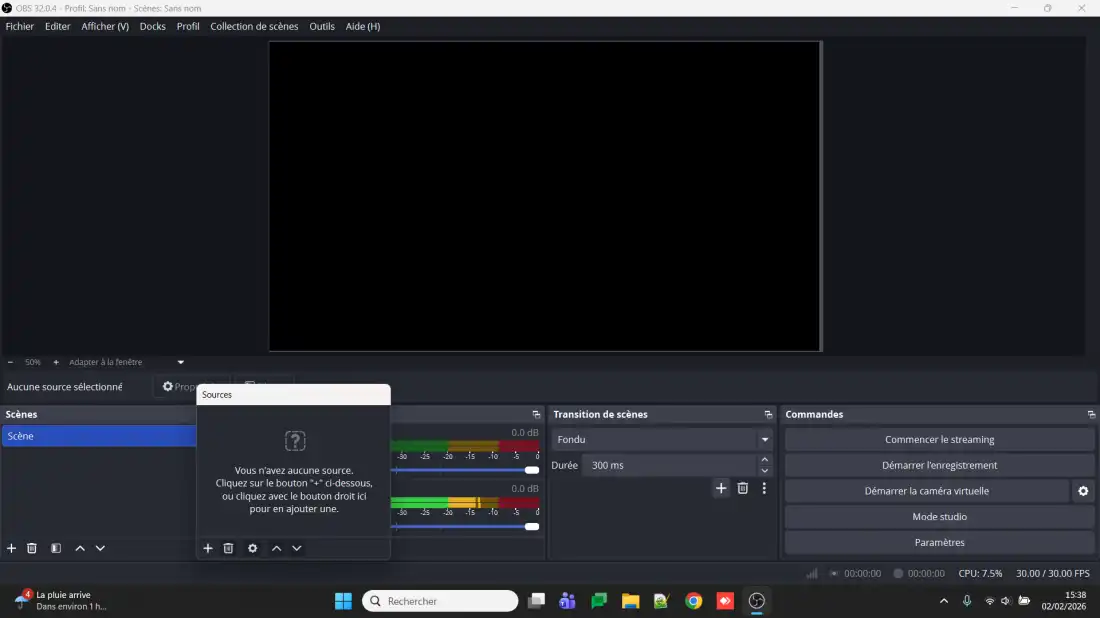Click the trash icon in the Scènes panel
This screenshot has height=618, width=1100.
(x=32, y=548)
